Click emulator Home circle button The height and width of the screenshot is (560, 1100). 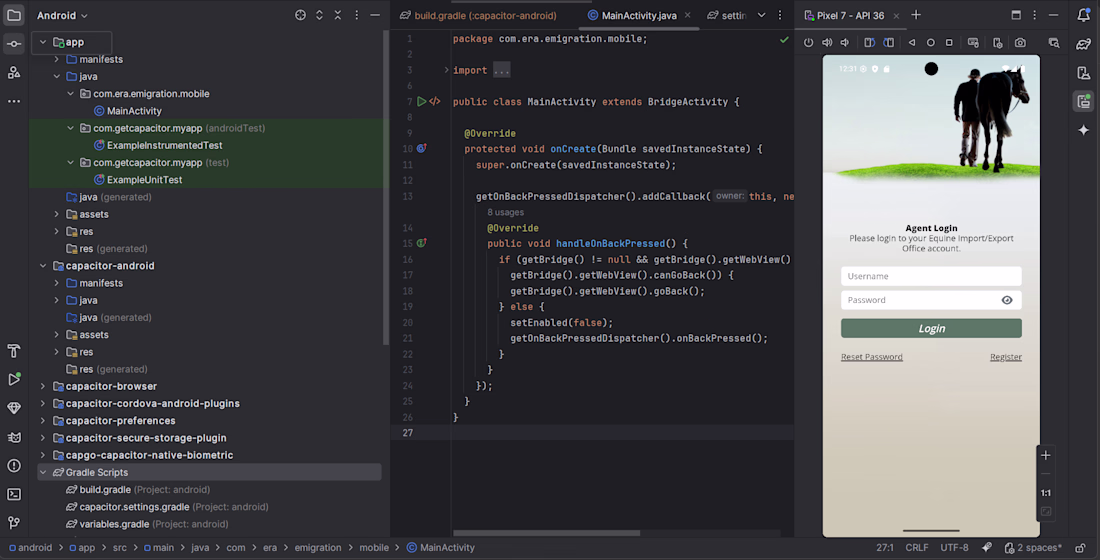click(x=930, y=43)
